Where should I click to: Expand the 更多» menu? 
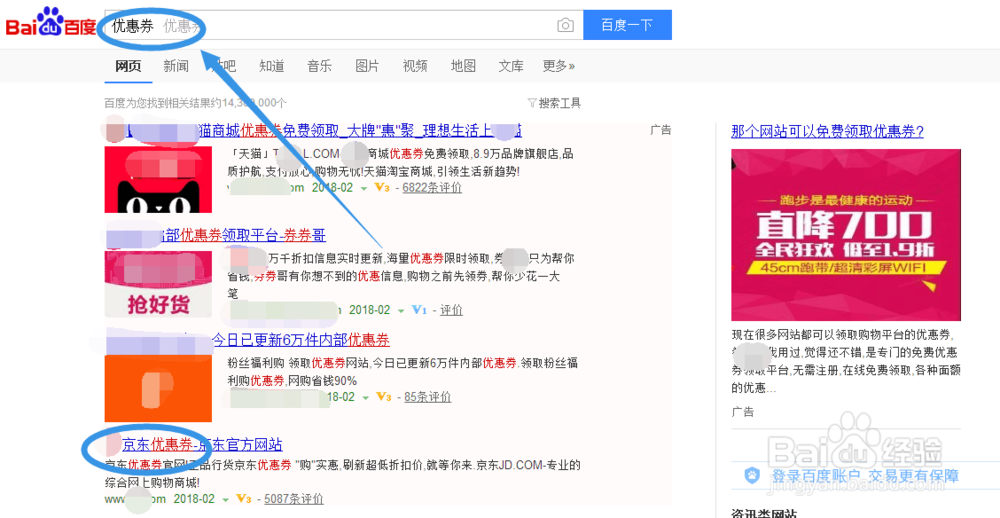559,66
